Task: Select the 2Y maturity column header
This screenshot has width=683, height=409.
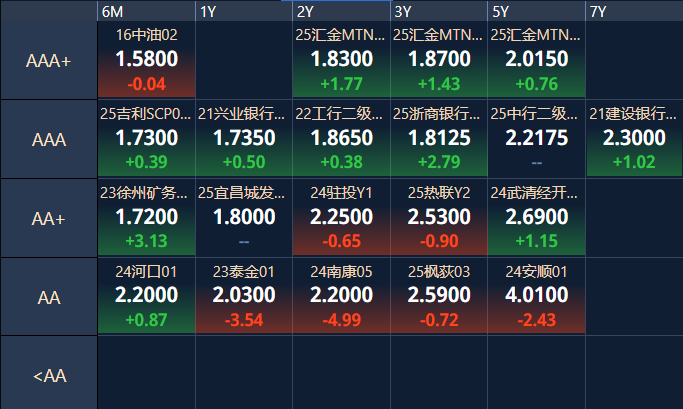Action: [x=341, y=11]
